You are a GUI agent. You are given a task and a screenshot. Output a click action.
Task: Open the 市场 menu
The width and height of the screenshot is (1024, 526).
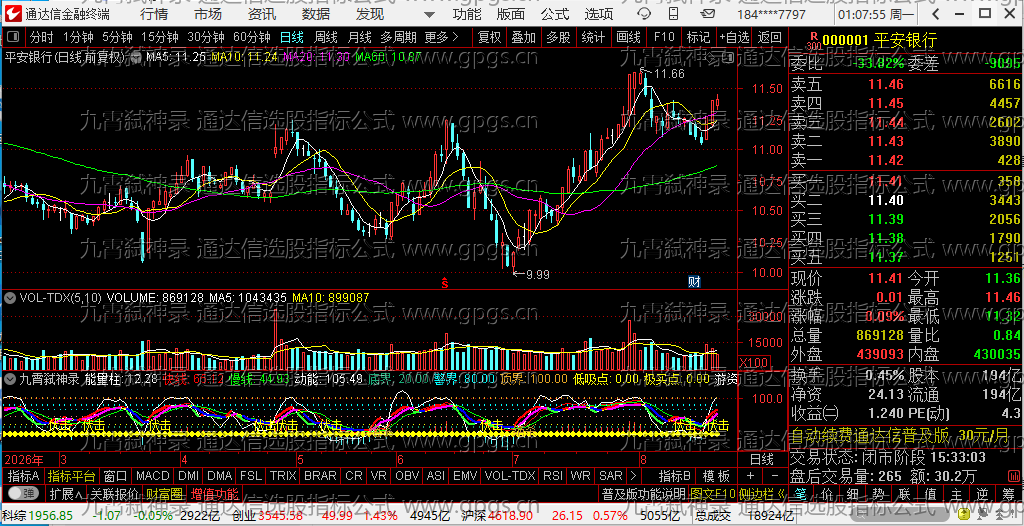[208, 14]
